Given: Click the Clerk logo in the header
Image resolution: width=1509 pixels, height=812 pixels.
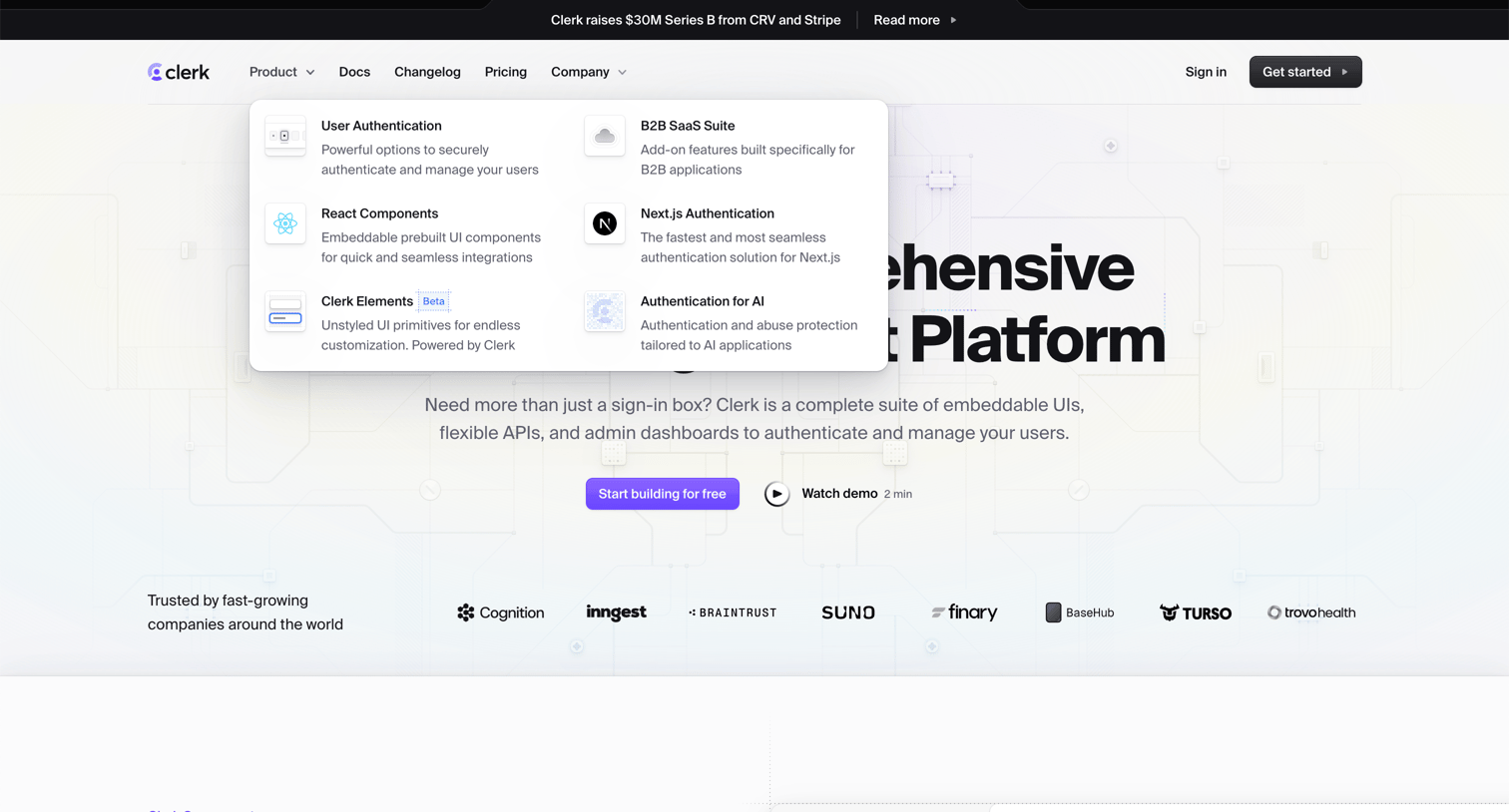Looking at the screenshot, I should [179, 72].
